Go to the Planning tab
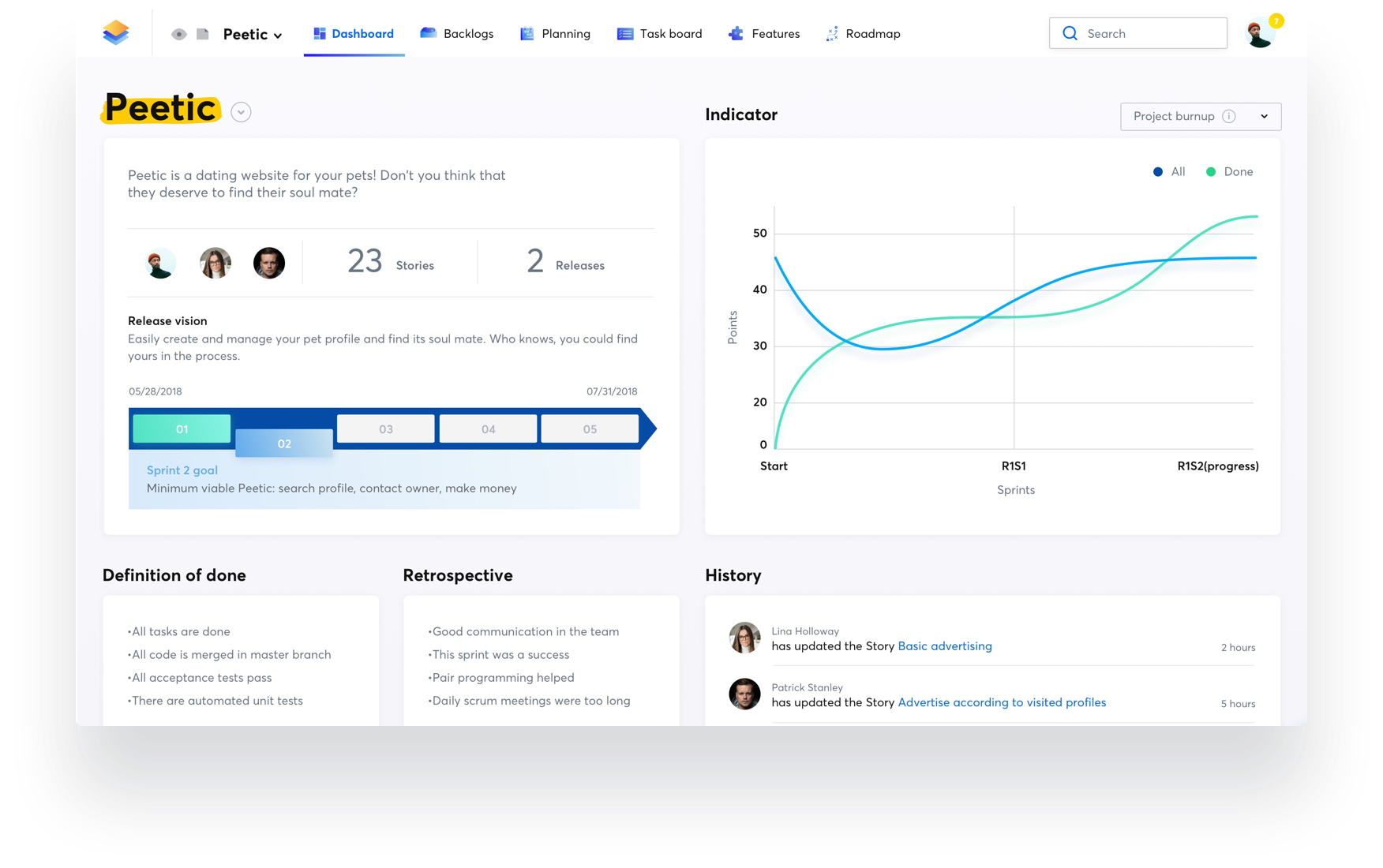The image size is (1383, 868). (556, 33)
